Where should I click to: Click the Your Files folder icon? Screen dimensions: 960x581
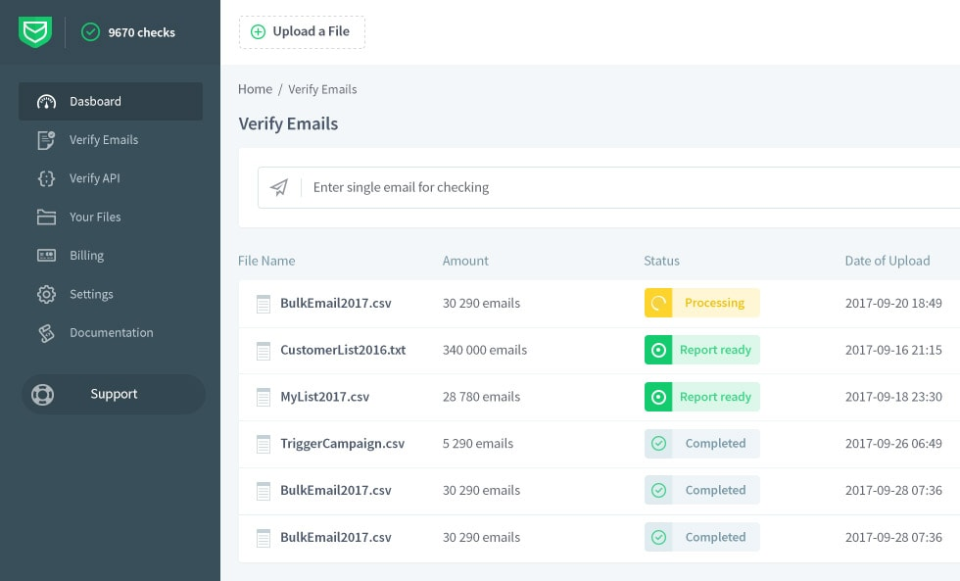point(46,217)
